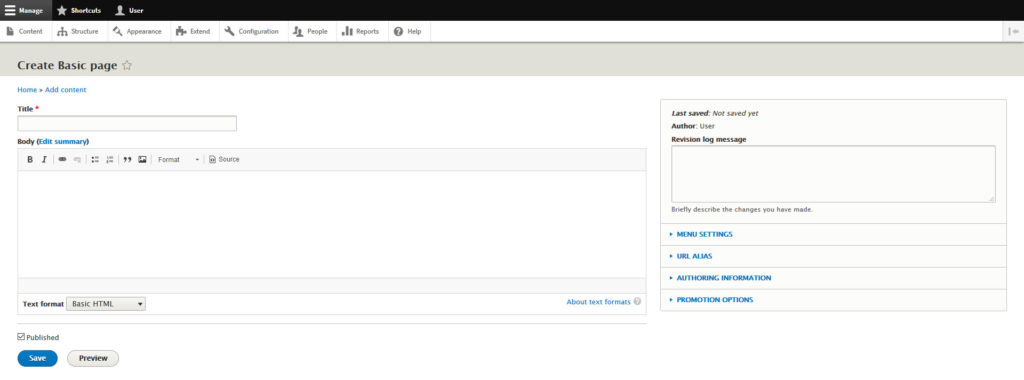Image resolution: width=1024 pixels, height=380 pixels.
Task: Open the paragraph Format dropdown
Action: [178, 159]
